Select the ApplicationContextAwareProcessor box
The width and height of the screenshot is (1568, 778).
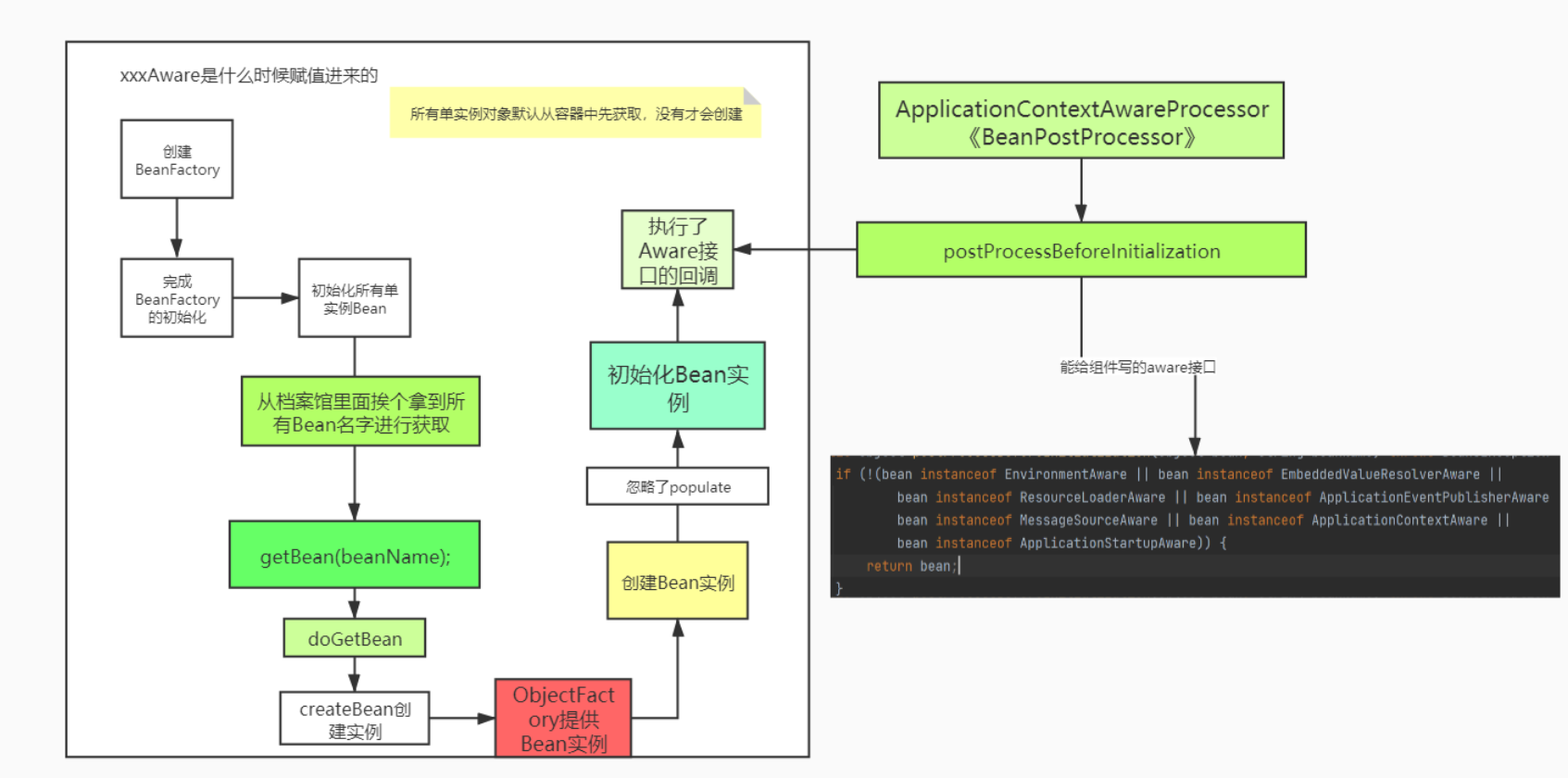coord(1082,120)
